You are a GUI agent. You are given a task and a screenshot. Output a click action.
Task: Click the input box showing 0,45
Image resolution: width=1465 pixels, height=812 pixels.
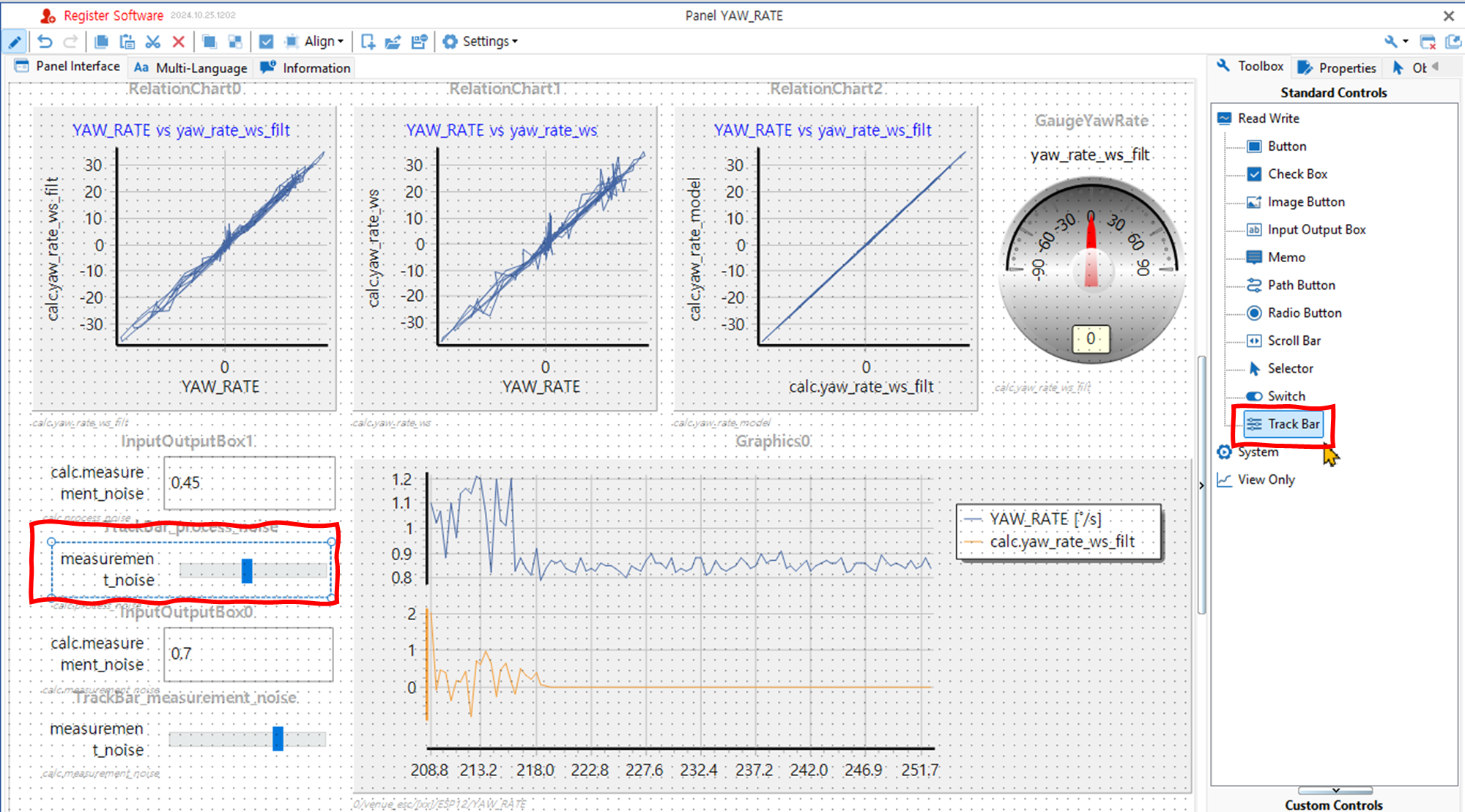pos(249,483)
